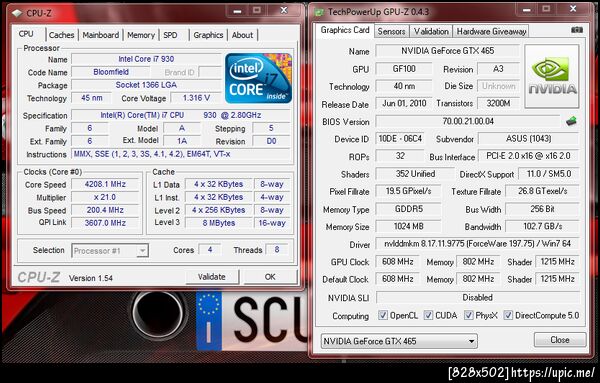
Task: Click the Cores value 4
Action: [x=210, y=249]
